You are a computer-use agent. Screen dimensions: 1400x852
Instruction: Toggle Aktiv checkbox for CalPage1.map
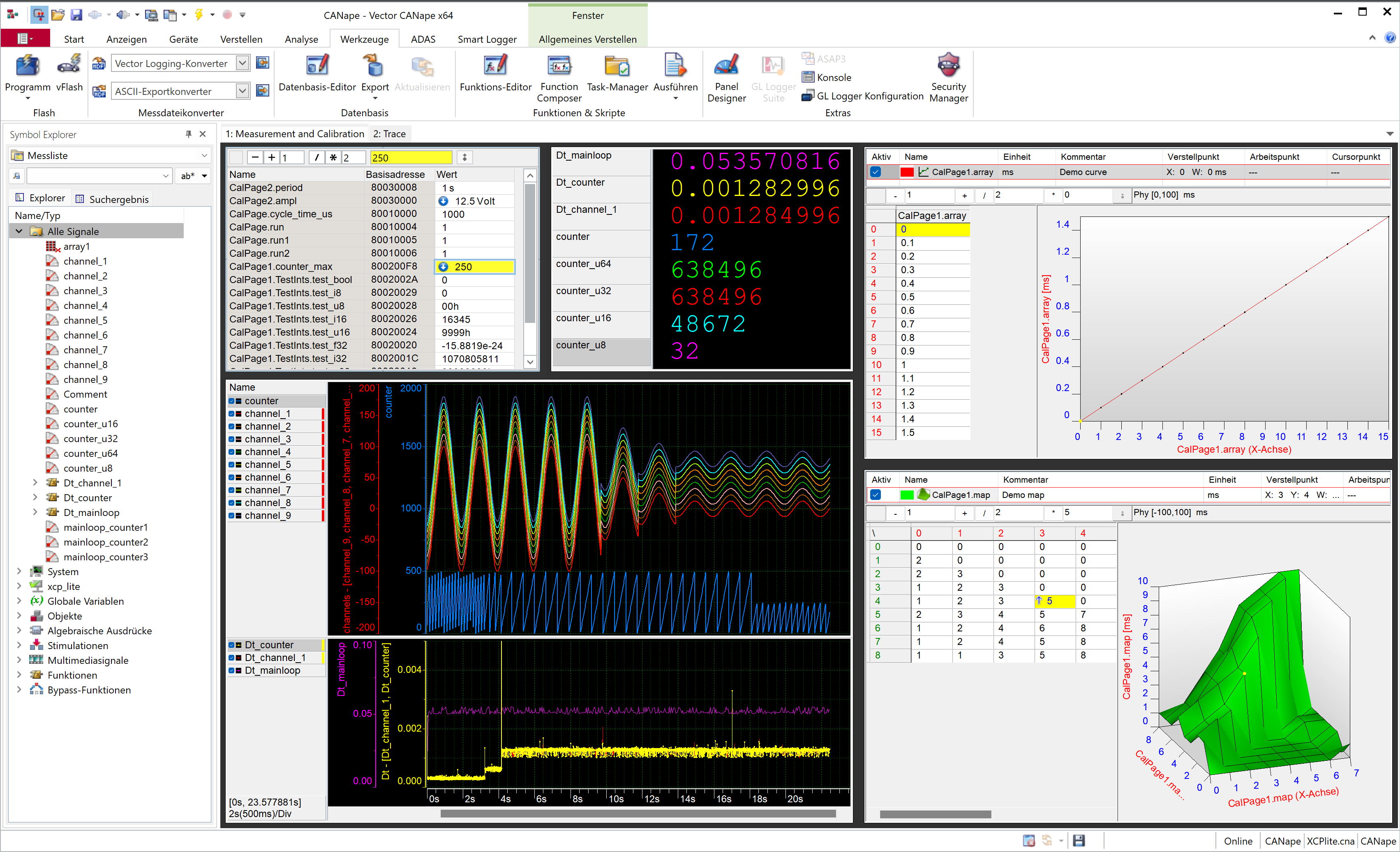(876, 495)
